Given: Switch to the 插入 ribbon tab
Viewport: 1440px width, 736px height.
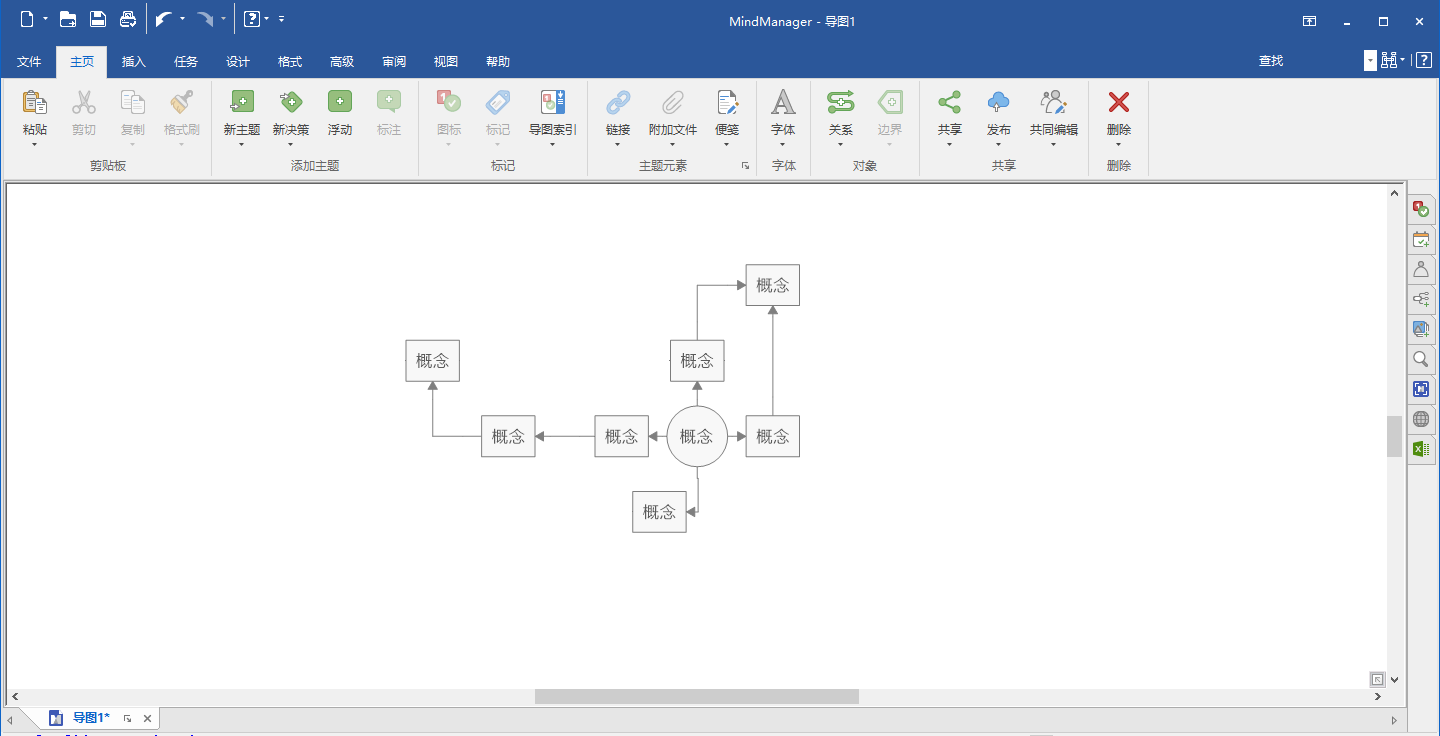Looking at the screenshot, I should pyautogui.click(x=133, y=61).
